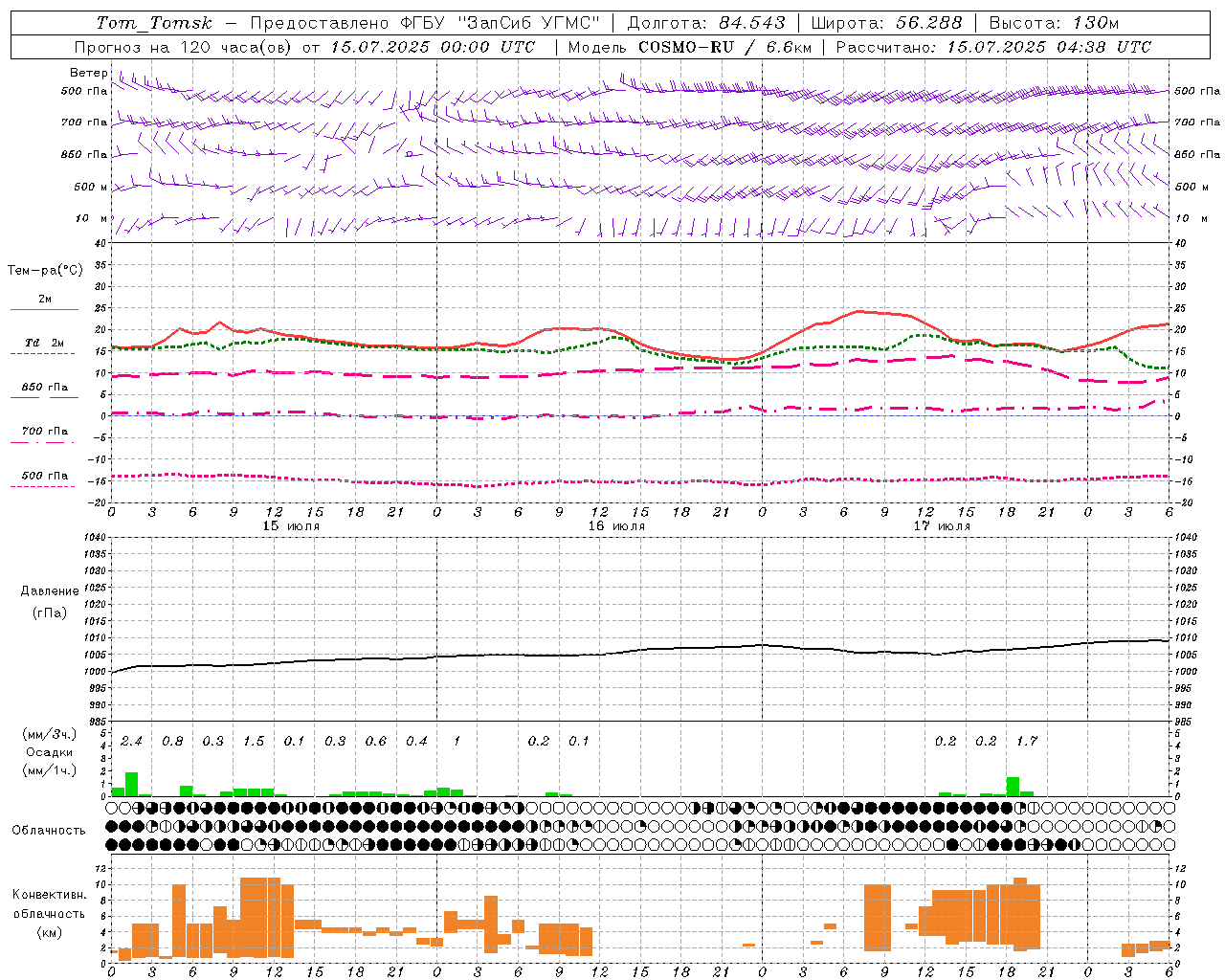Click the Ветер wind panel label
Image resolution: width=1225 pixels, height=980 pixels.
(88, 73)
